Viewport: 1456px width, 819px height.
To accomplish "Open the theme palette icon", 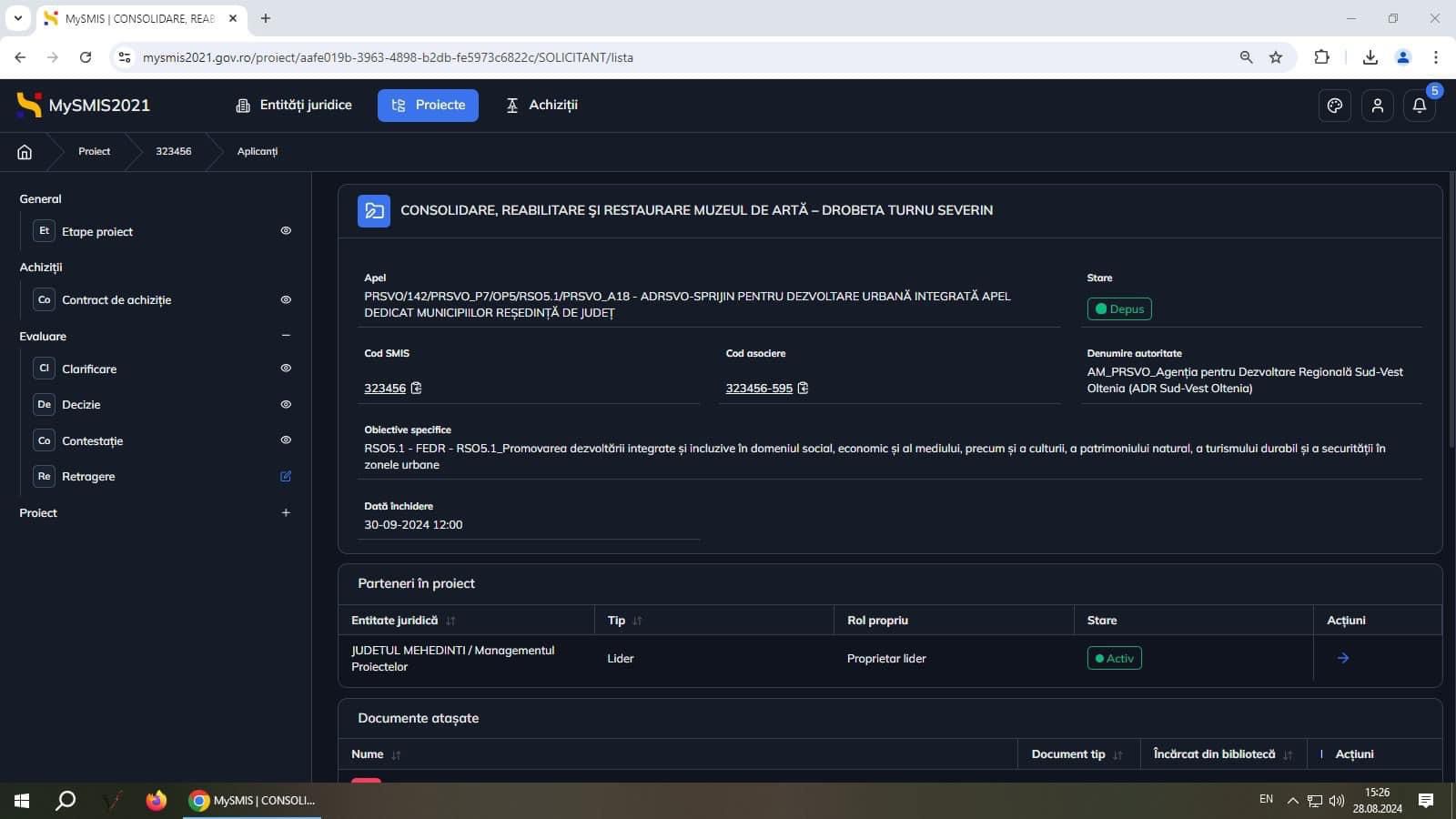I will pos(1335,106).
